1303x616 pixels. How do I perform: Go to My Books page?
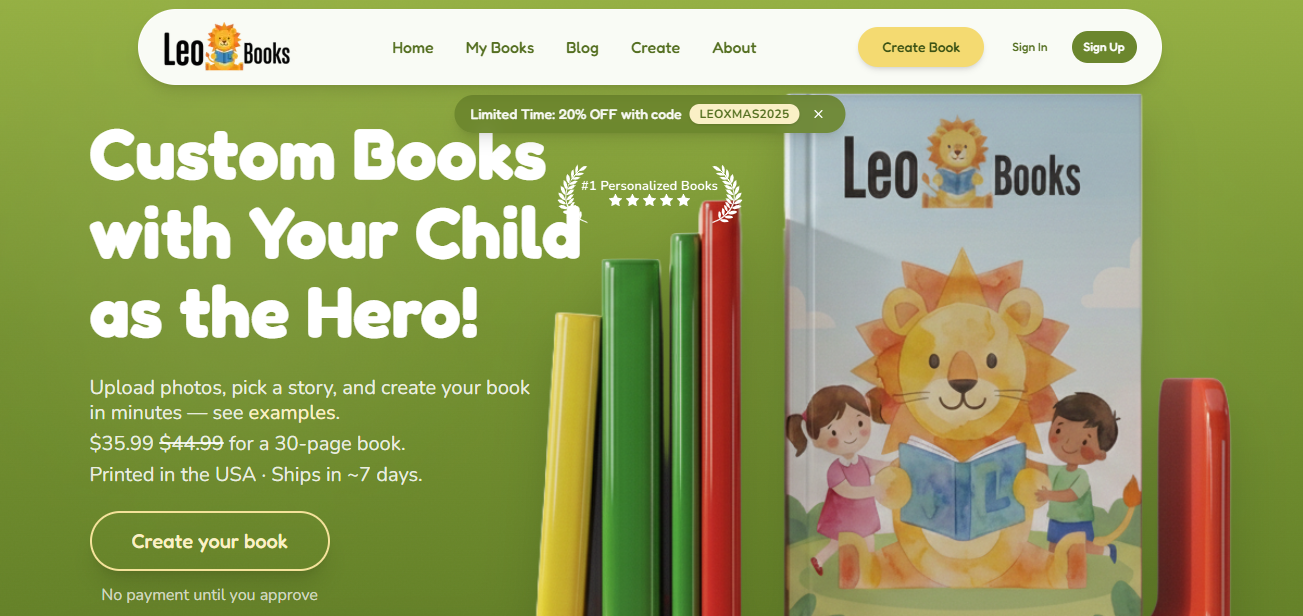500,48
